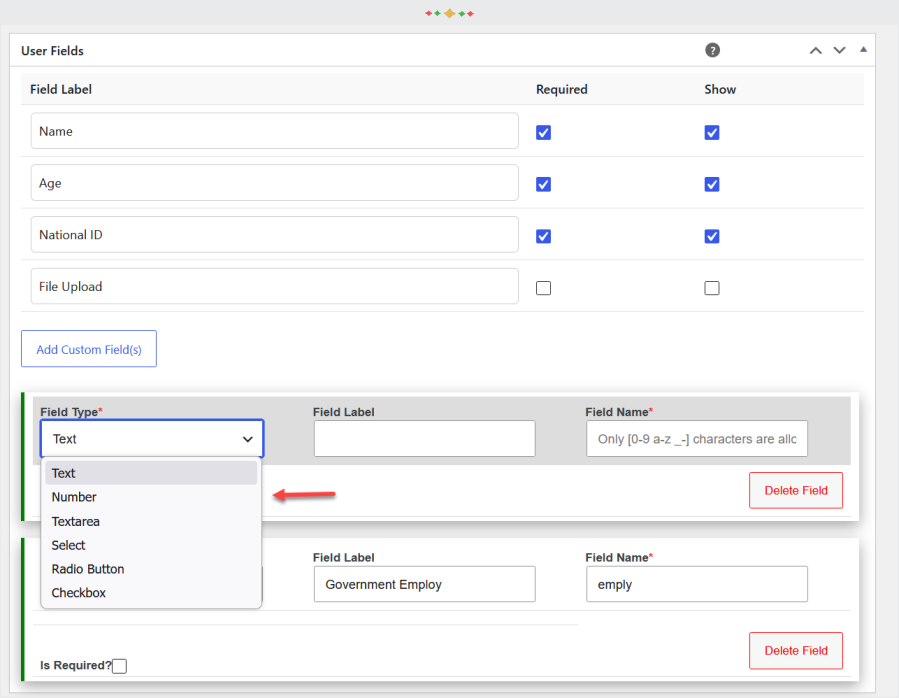Viewport: 899px width, 698px height.
Task: Open the User Fields help icon
Action: (x=712, y=50)
